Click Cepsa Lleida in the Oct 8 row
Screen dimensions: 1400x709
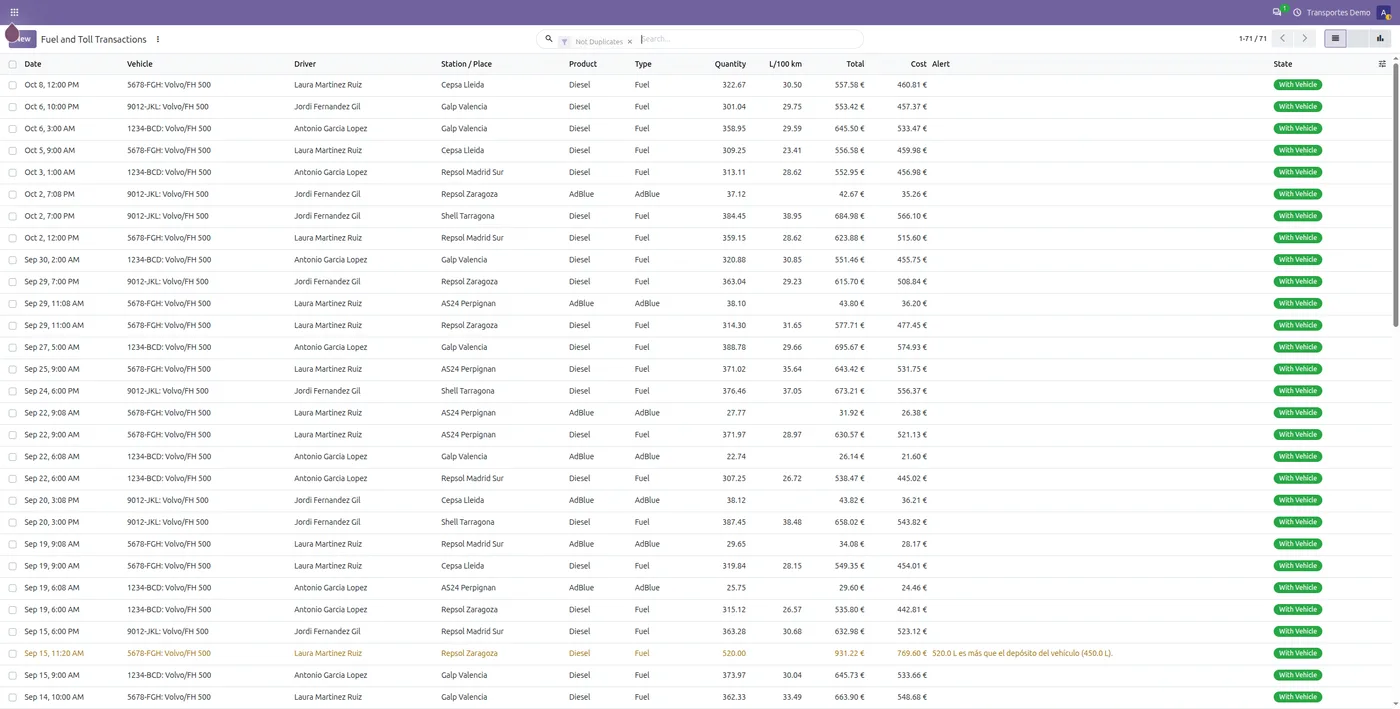pos(462,85)
